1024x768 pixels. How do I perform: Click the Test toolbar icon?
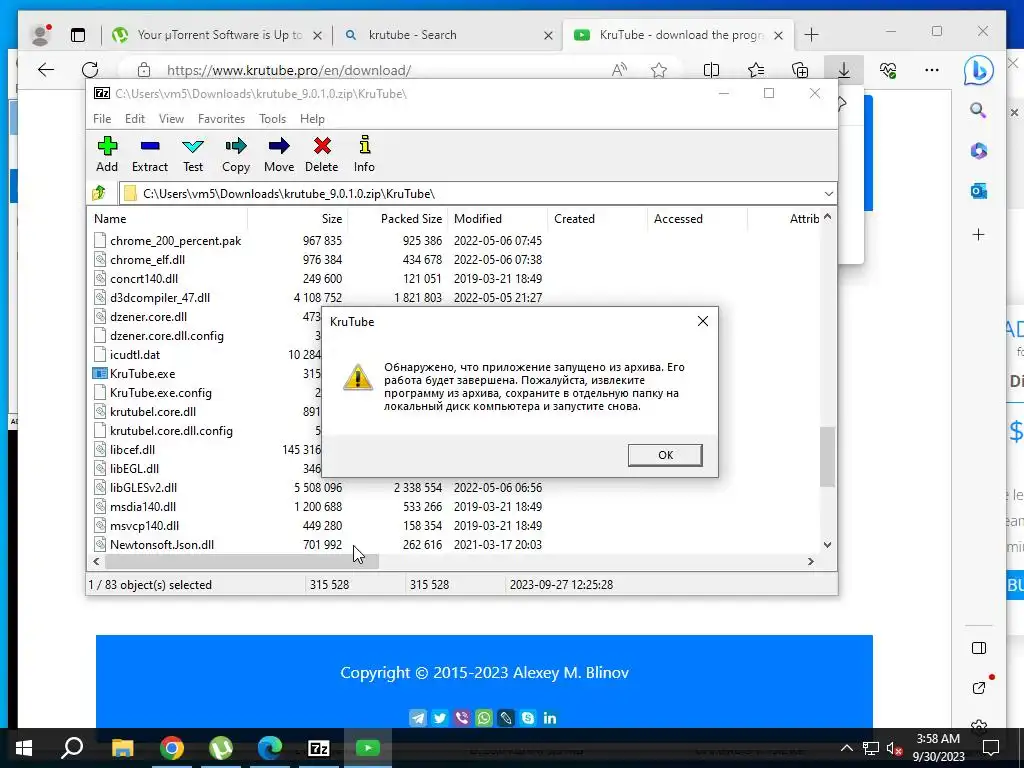[193, 155]
